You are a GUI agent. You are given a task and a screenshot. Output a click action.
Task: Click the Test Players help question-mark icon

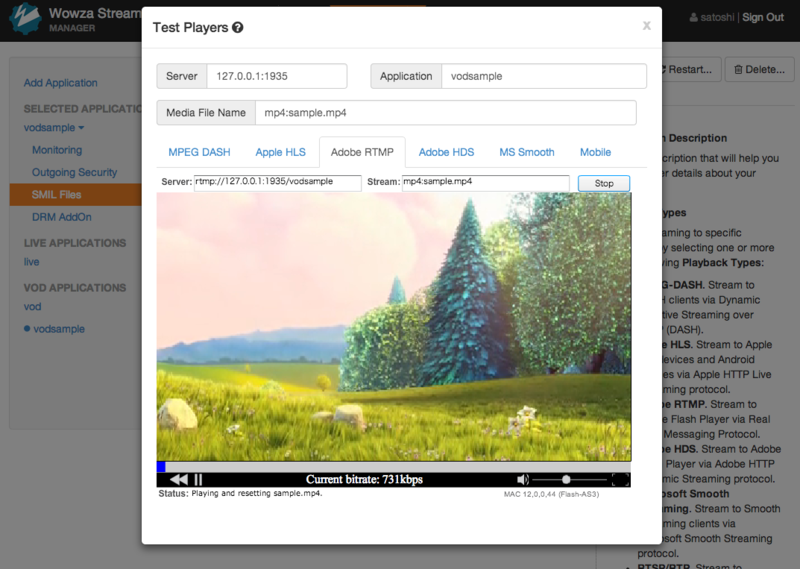pyautogui.click(x=237, y=28)
